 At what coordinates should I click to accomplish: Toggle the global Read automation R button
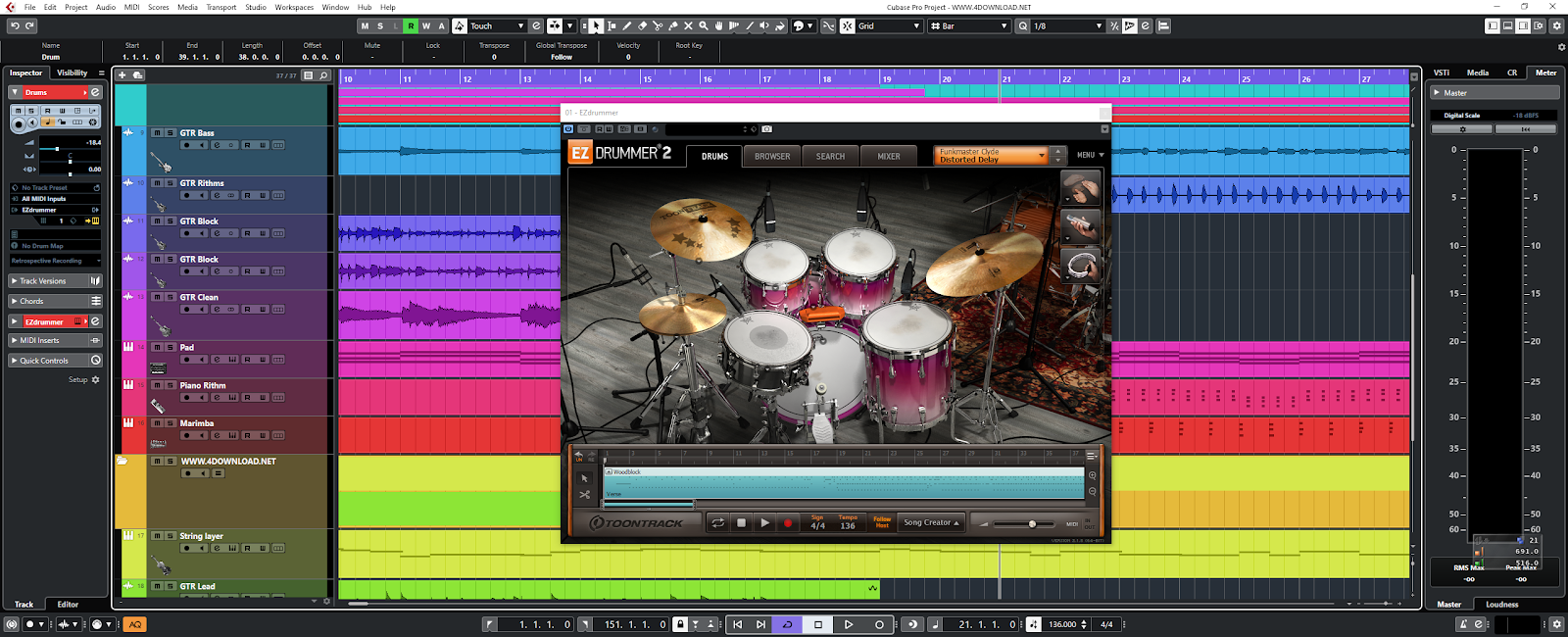(411, 25)
